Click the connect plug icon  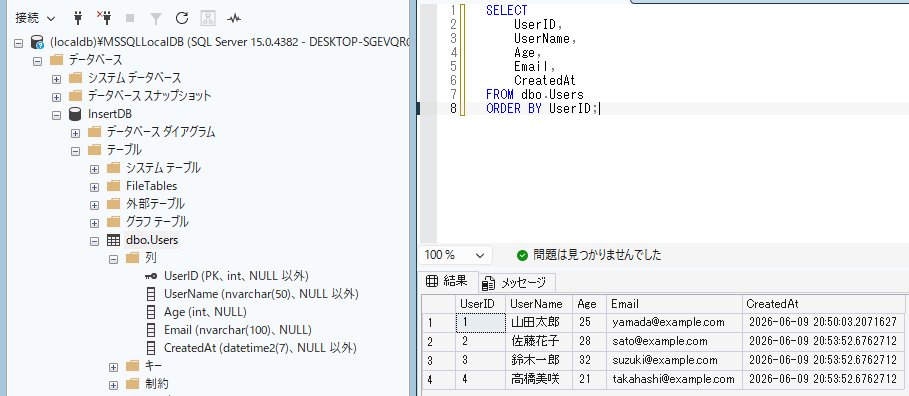78,19
